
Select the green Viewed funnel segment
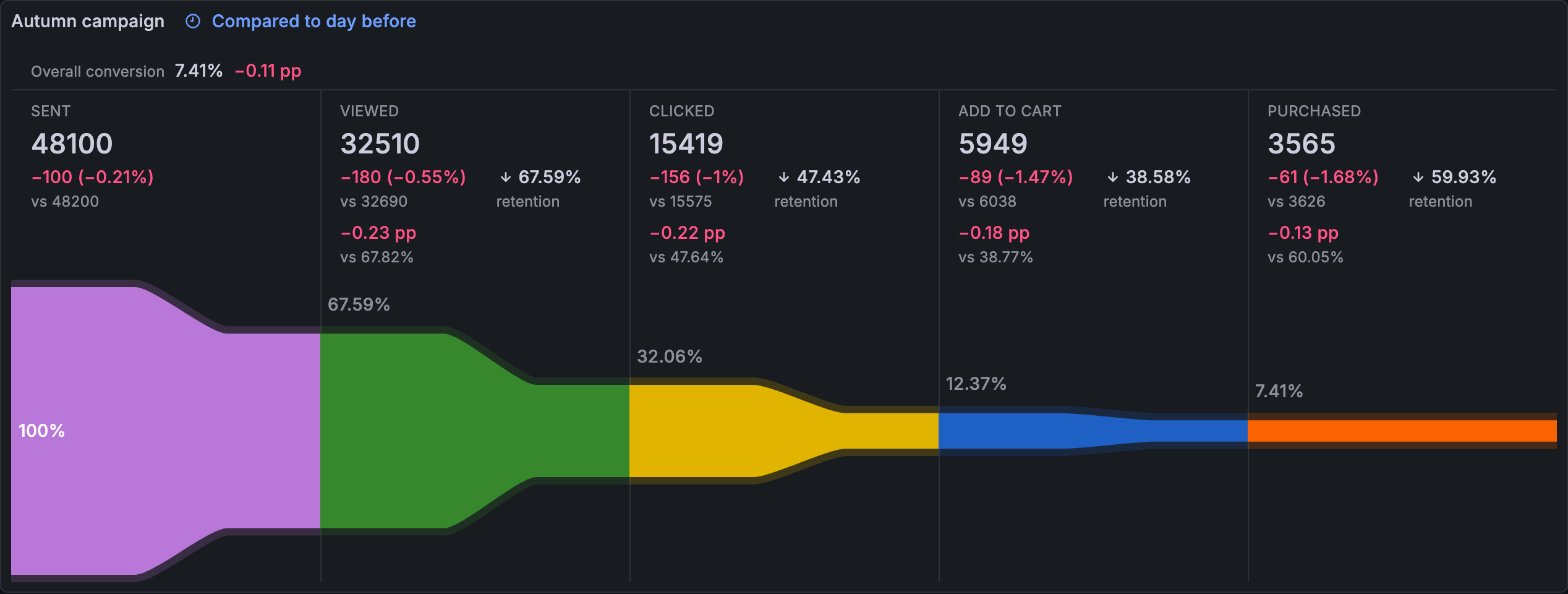pos(475,431)
